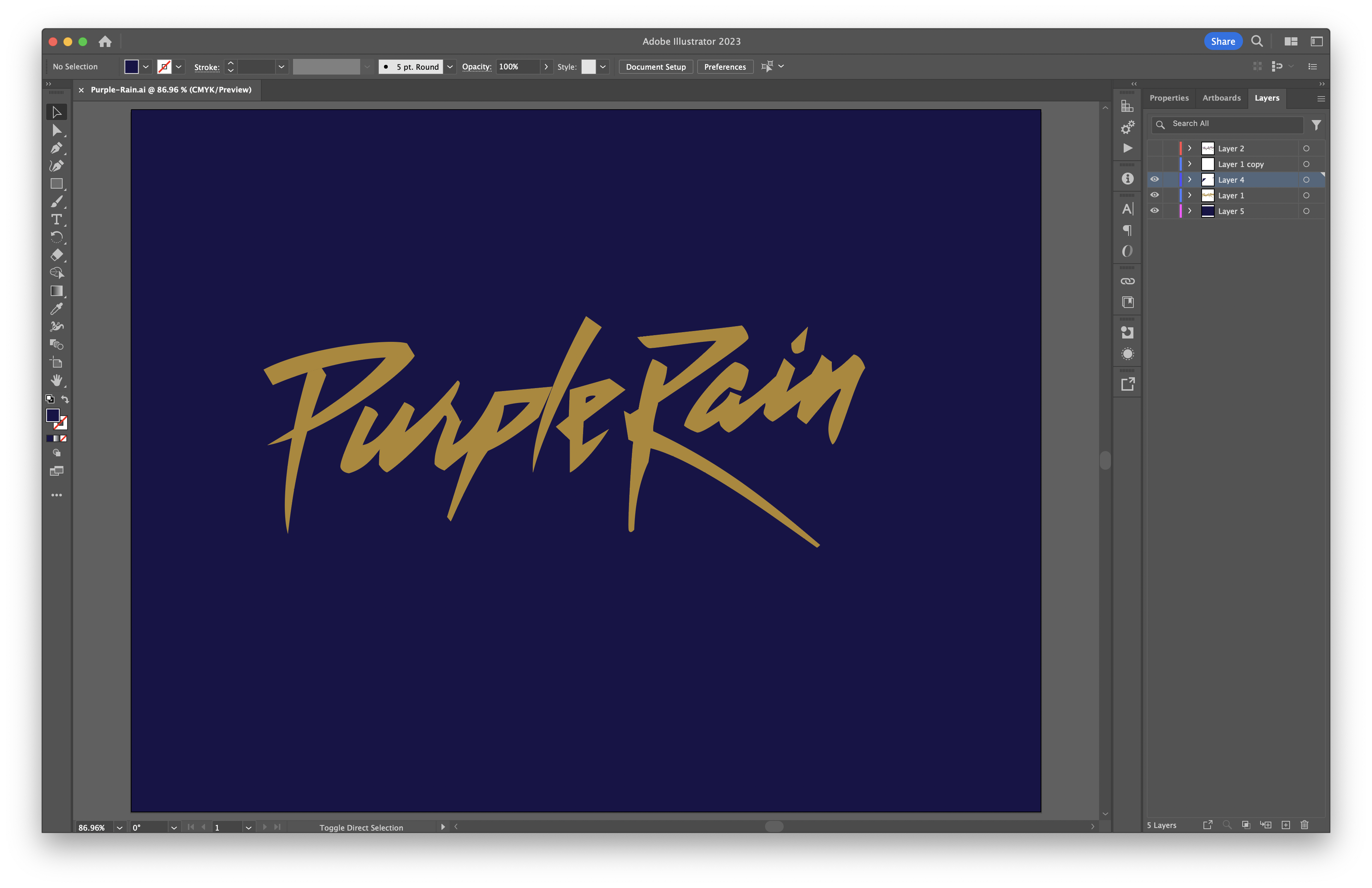Create new layer plus icon

(x=1286, y=825)
